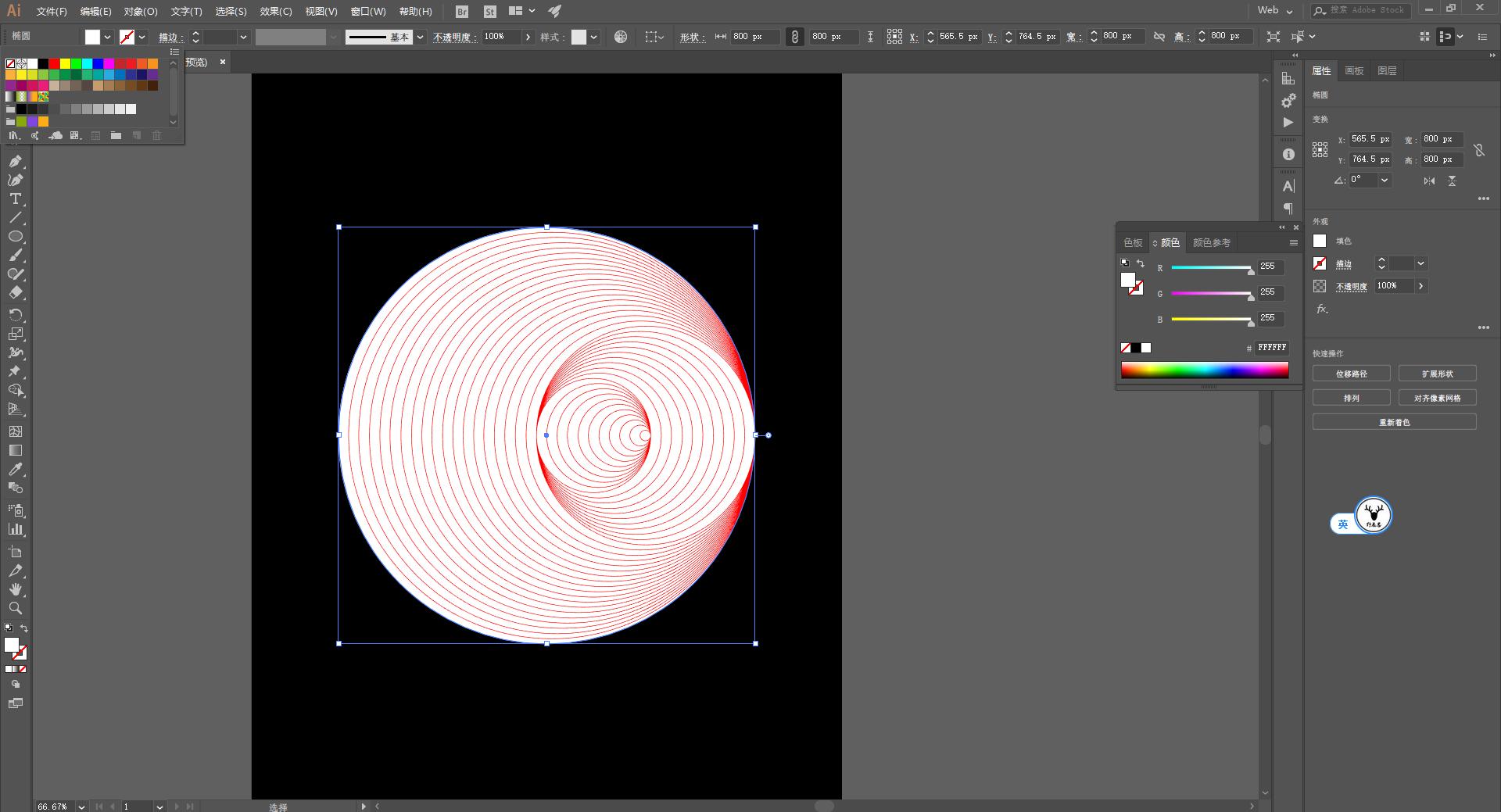Open the rotation angle dropdown
This screenshot has height=812, width=1501.
1385,181
